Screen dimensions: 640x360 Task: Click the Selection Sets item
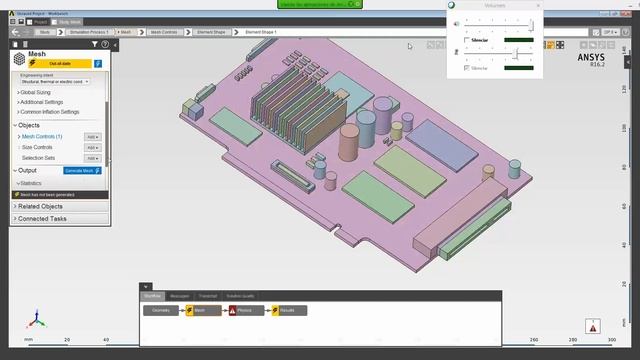(38, 158)
